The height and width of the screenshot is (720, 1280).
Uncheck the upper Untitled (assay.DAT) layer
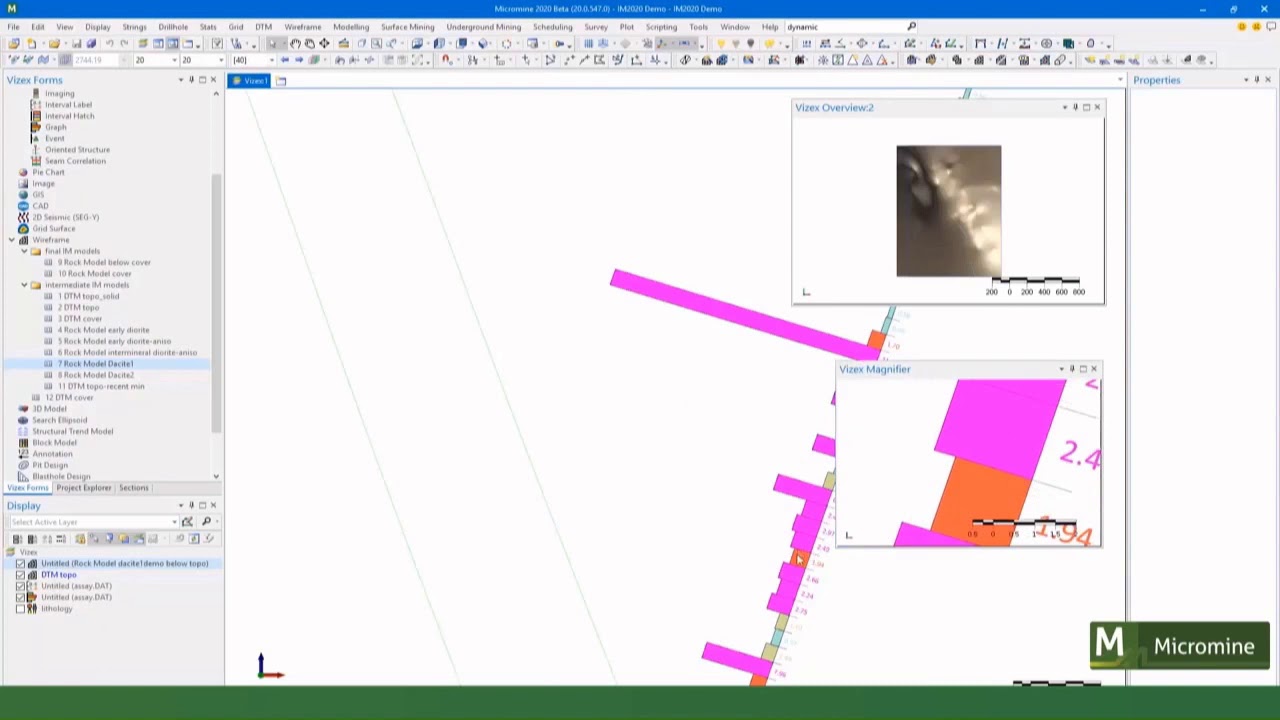point(20,586)
